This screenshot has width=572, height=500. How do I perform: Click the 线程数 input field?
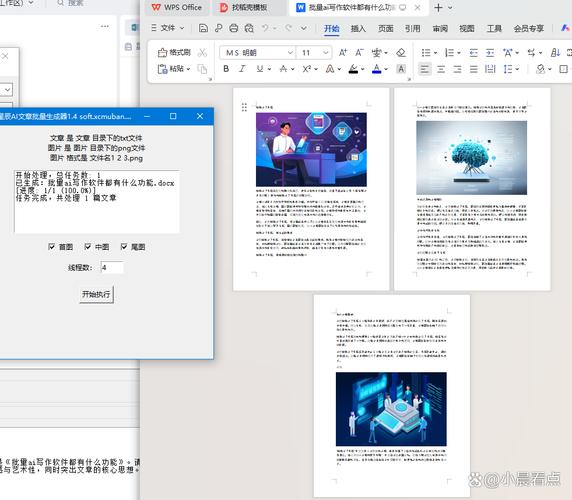pyautogui.click(x=112, y=268)
